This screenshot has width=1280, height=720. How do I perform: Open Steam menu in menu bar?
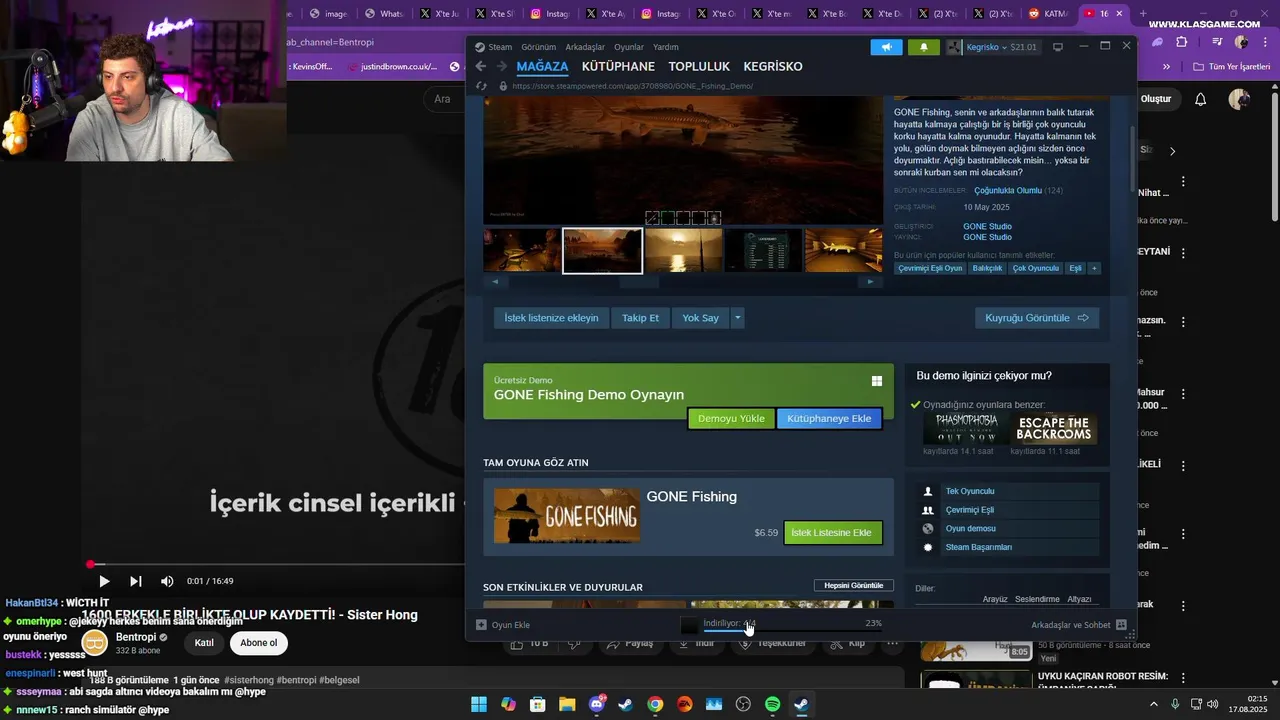click(x=493, y=47)
